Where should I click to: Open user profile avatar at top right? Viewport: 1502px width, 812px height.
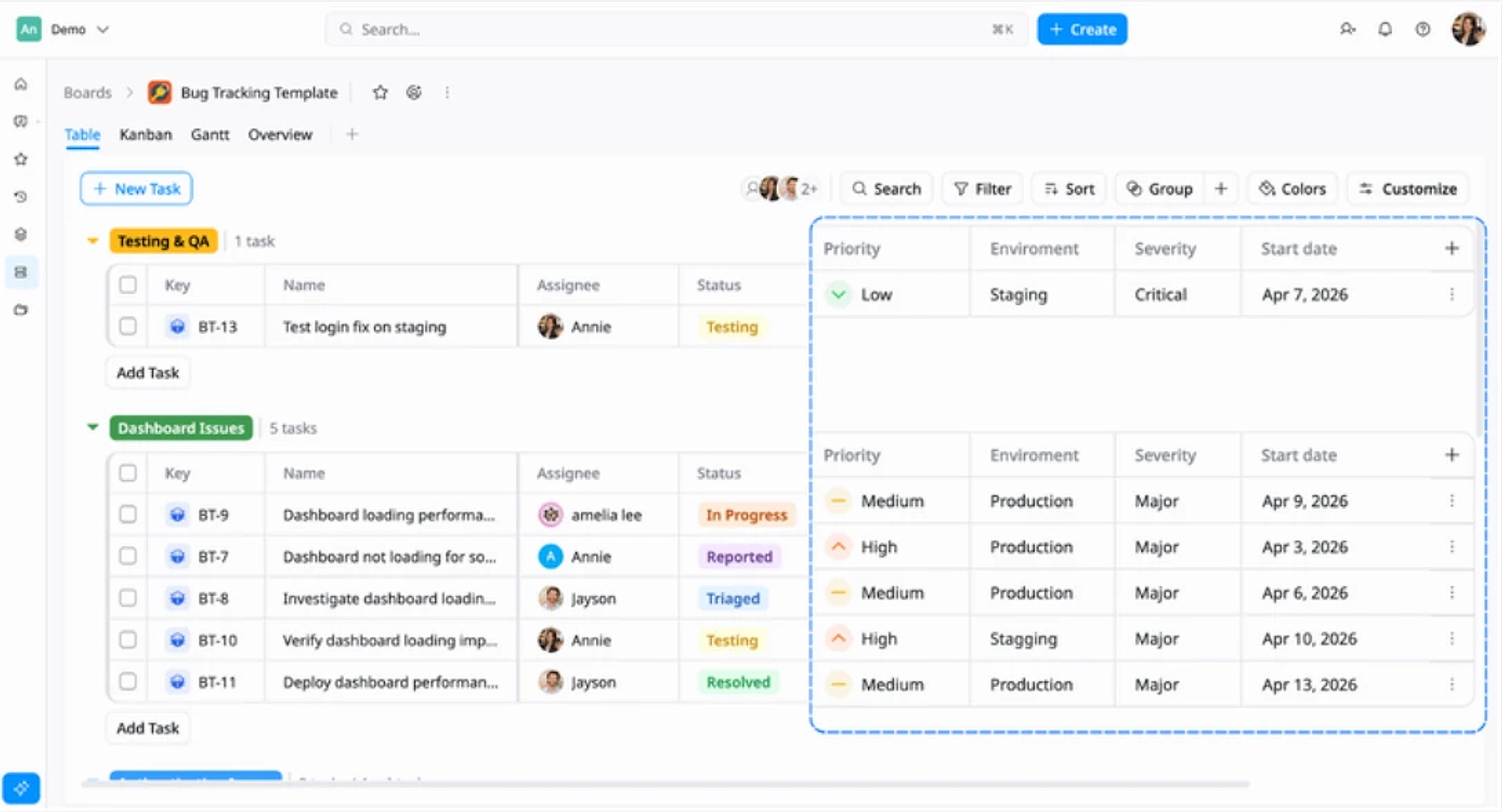(x=1468, y=29)
